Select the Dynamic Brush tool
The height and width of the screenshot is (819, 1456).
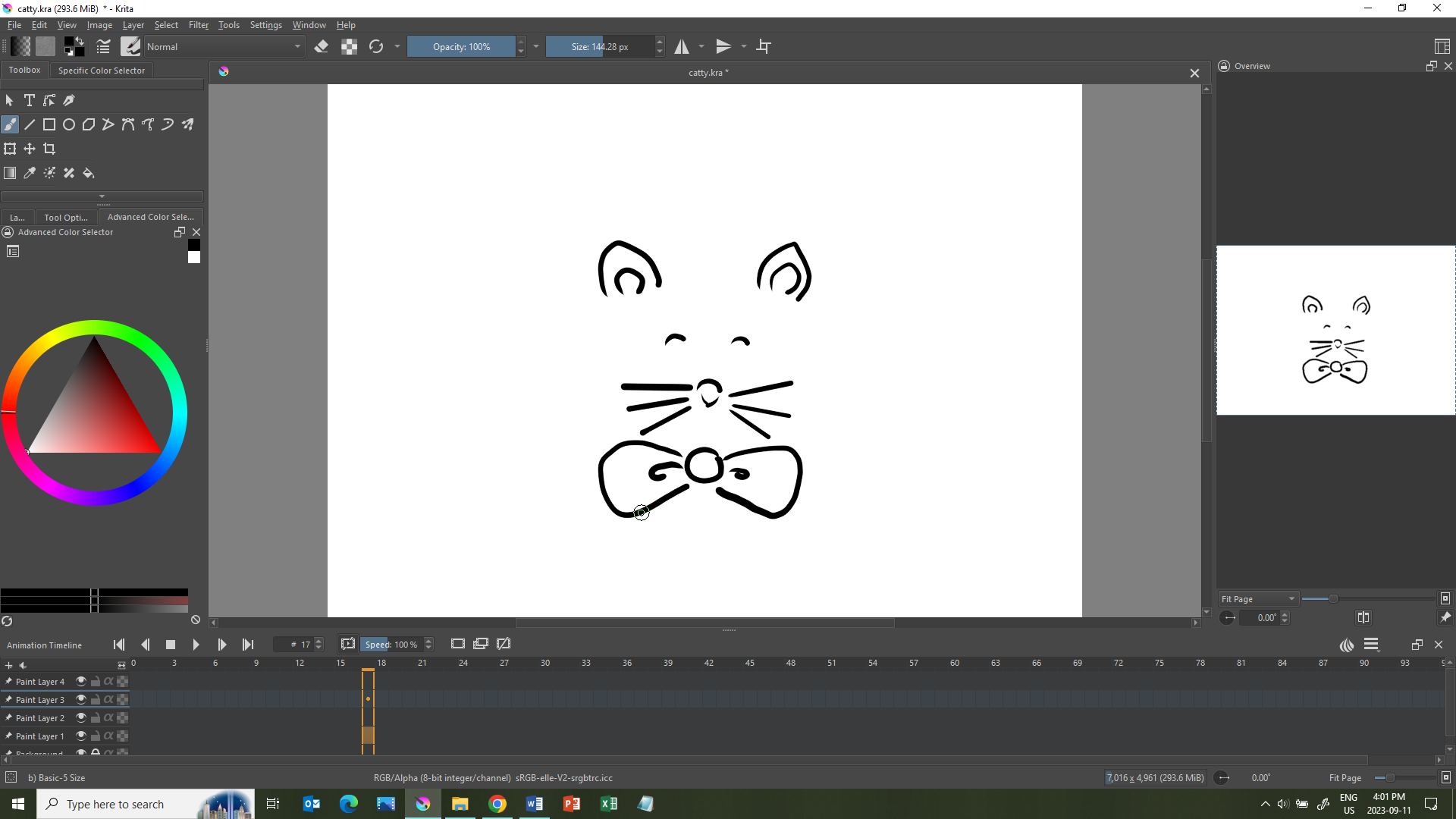tap(168, 124)
